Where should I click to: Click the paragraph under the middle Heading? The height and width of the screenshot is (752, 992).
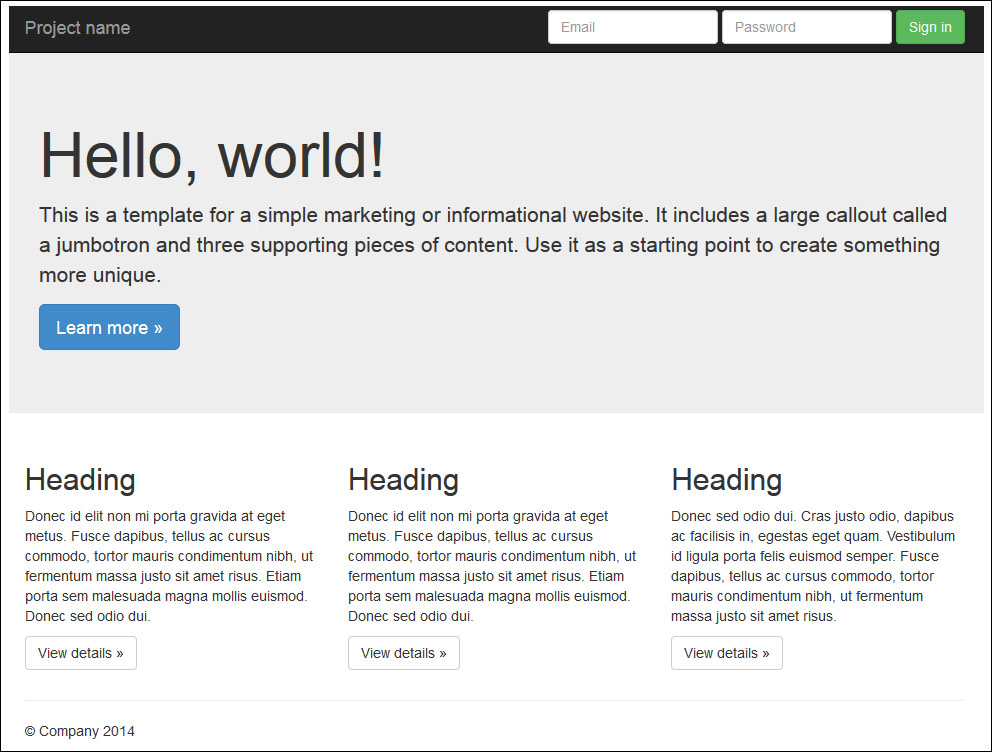[491, 566]
